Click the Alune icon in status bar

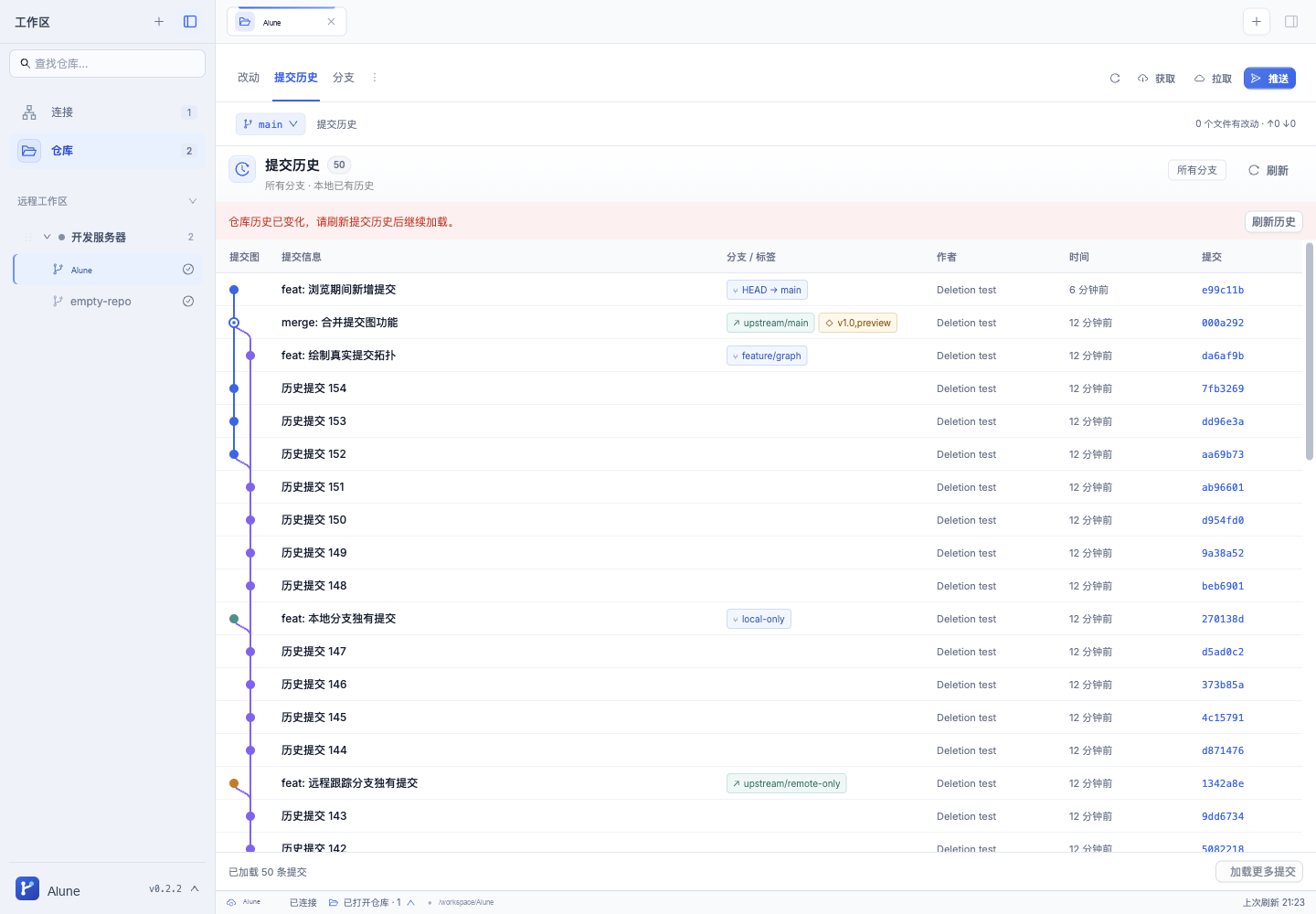tap(231, 902)
